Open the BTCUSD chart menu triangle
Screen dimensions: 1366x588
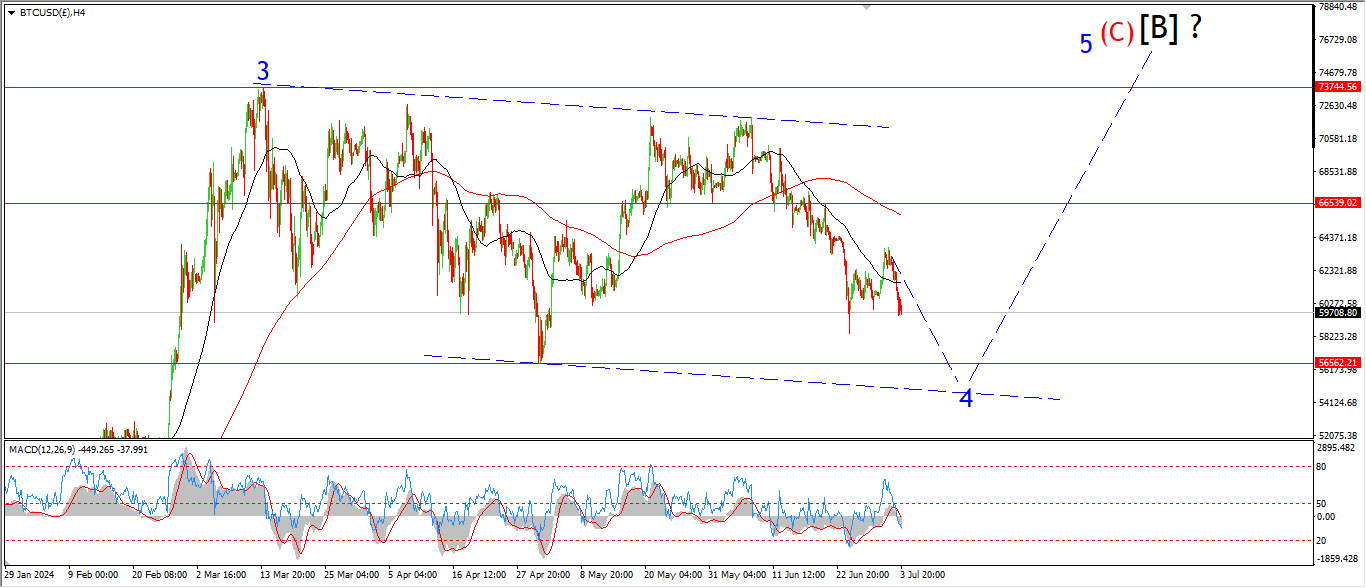(11, 13)
